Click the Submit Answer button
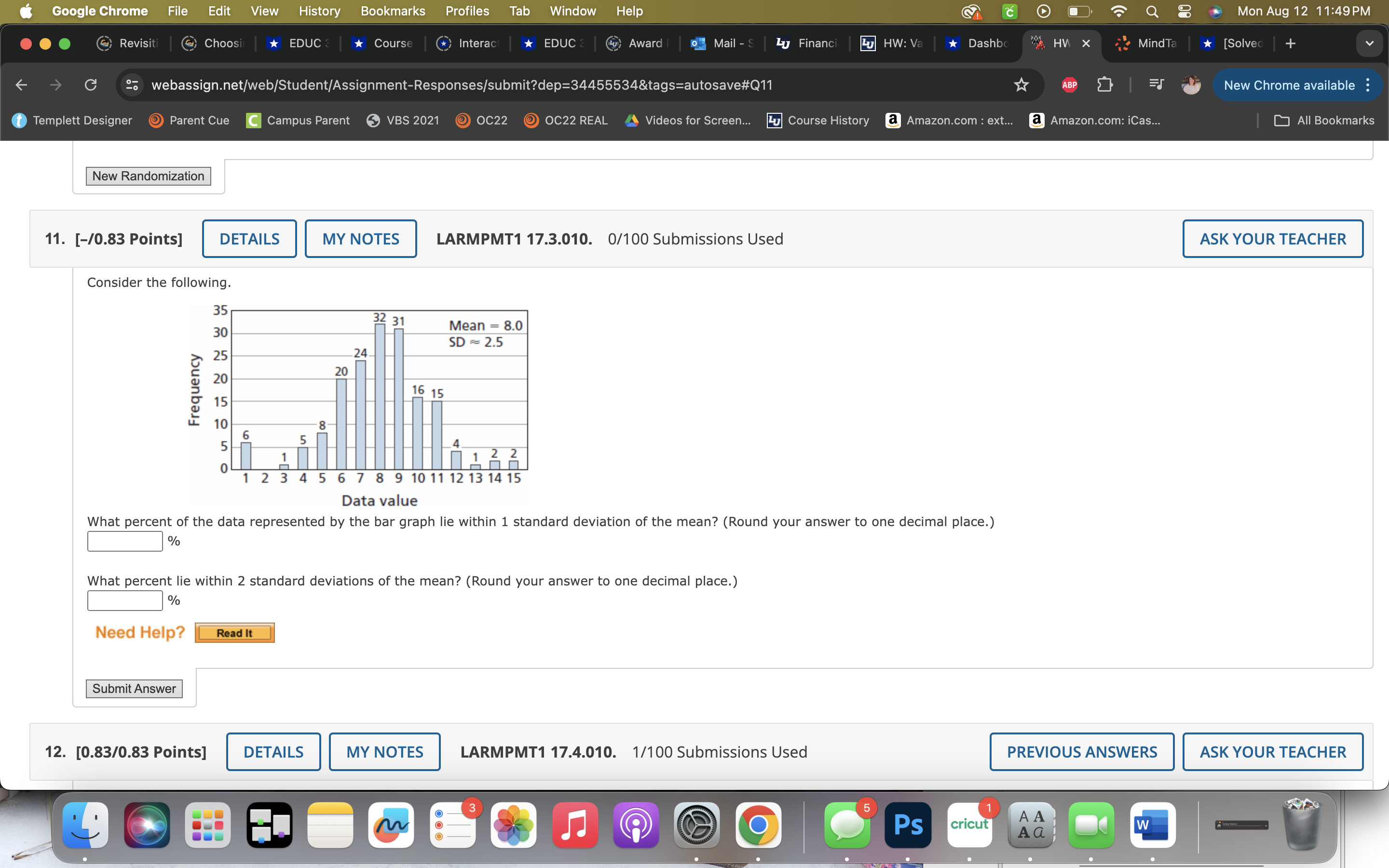The width and height of the screenshot is (1389, 868). 134,688
